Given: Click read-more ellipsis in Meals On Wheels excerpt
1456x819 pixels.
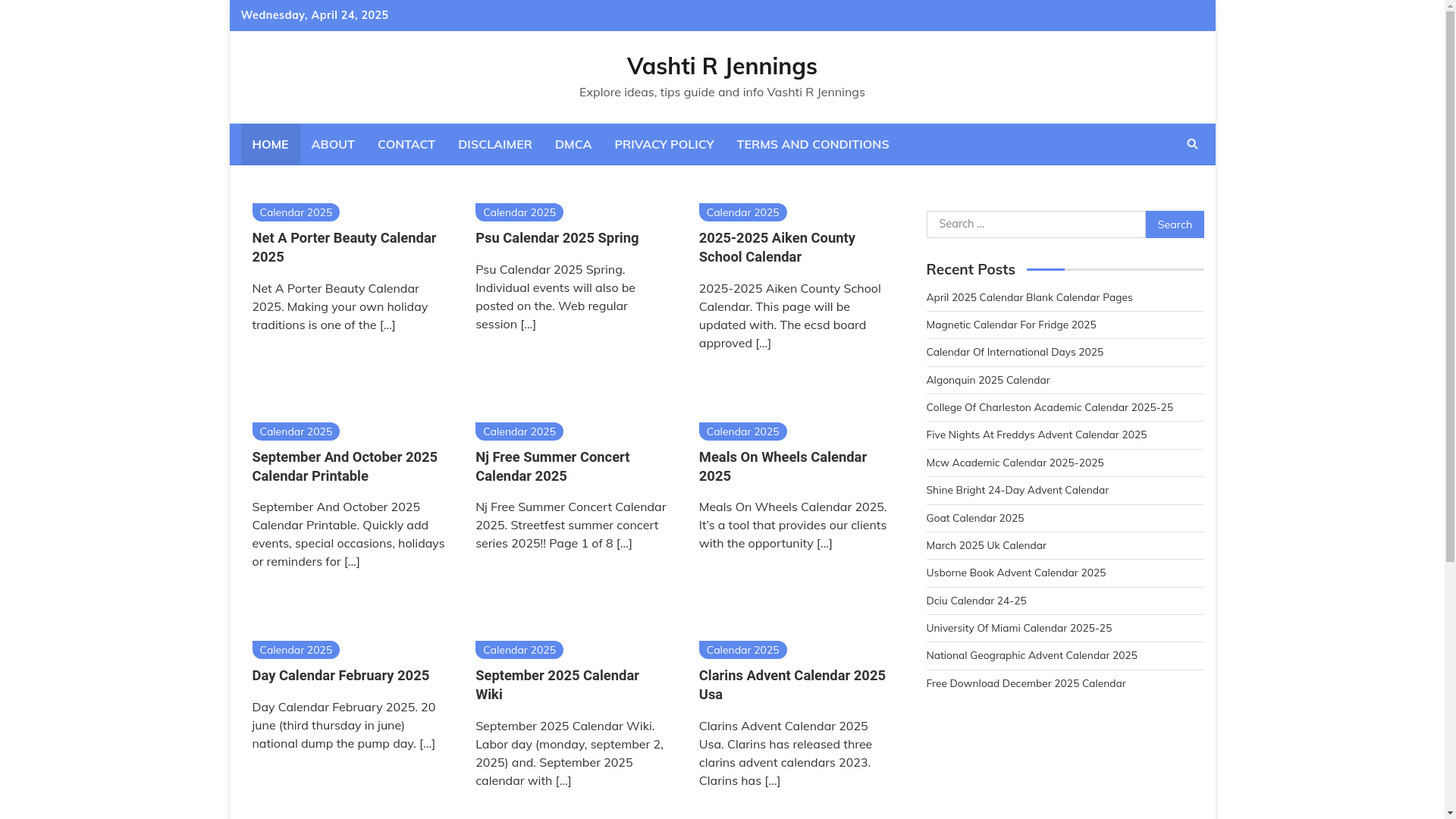Looking at the screenshot, I should (825, 543).
